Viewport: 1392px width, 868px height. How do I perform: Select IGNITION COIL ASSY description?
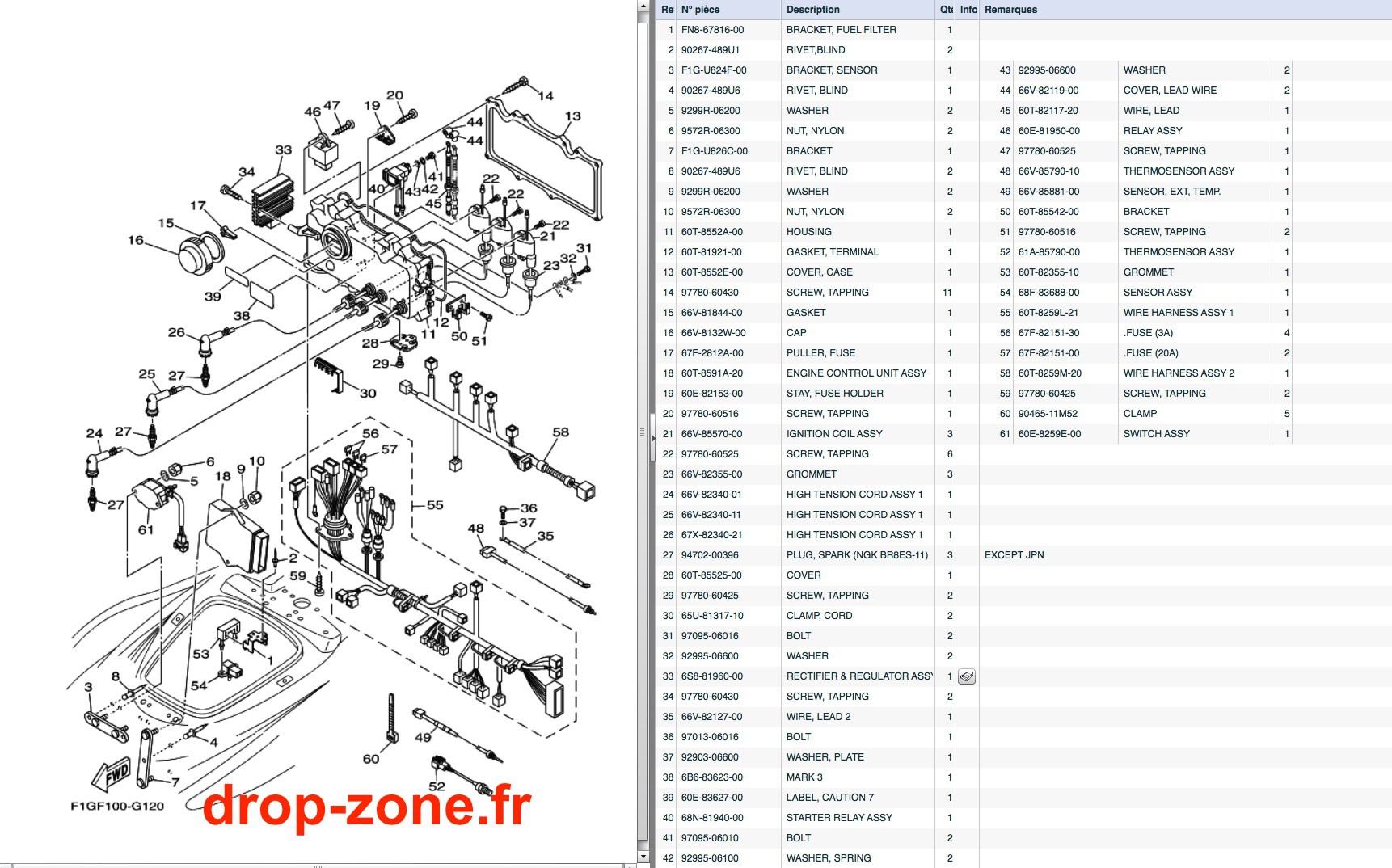click(834, 434)
